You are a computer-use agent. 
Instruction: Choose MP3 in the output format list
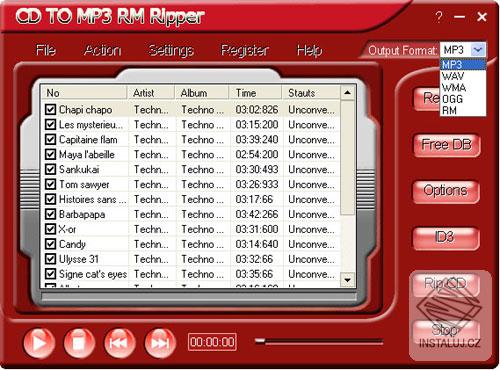coord(463,64)
